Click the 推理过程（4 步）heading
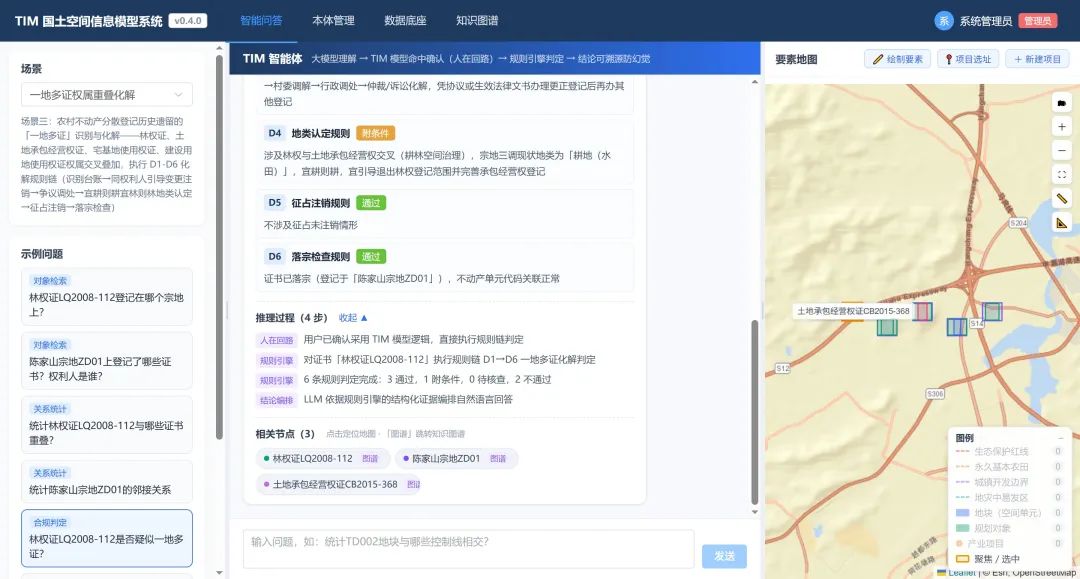Image resolution: width=1080 pixels, height=579 pixels. point(291,318)
